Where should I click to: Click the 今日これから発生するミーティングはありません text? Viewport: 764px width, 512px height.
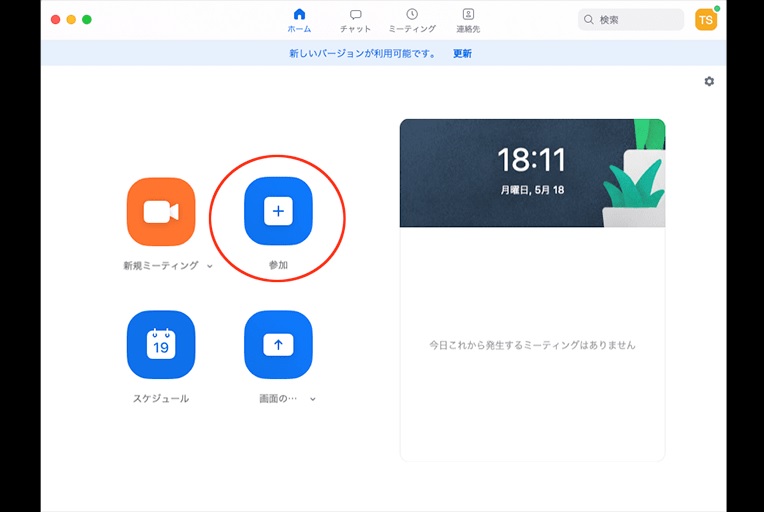click(532, 345)
